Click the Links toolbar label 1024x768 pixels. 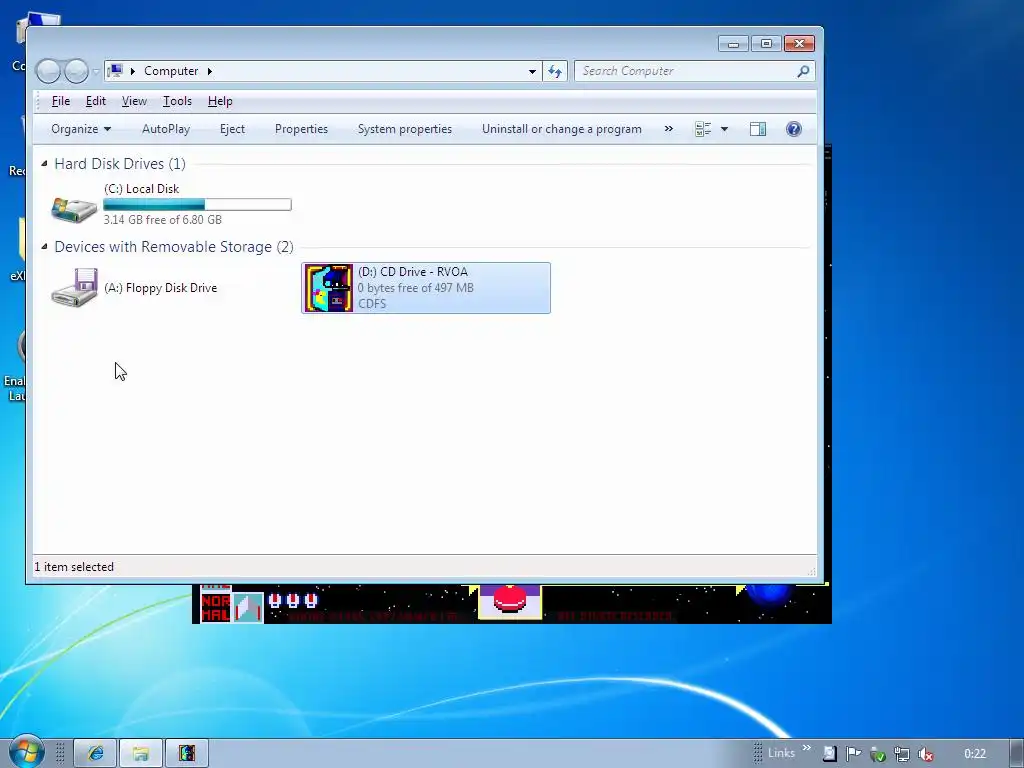[x=781, y=753]
